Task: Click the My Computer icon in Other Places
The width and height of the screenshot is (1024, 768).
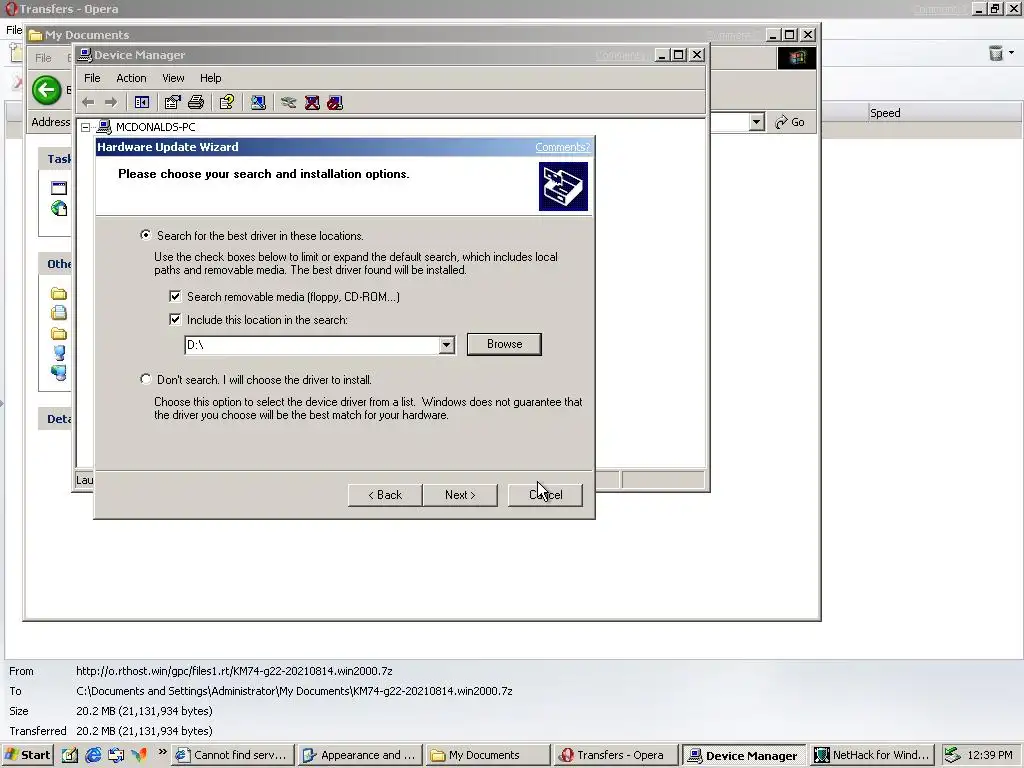Action: point(59,353)
